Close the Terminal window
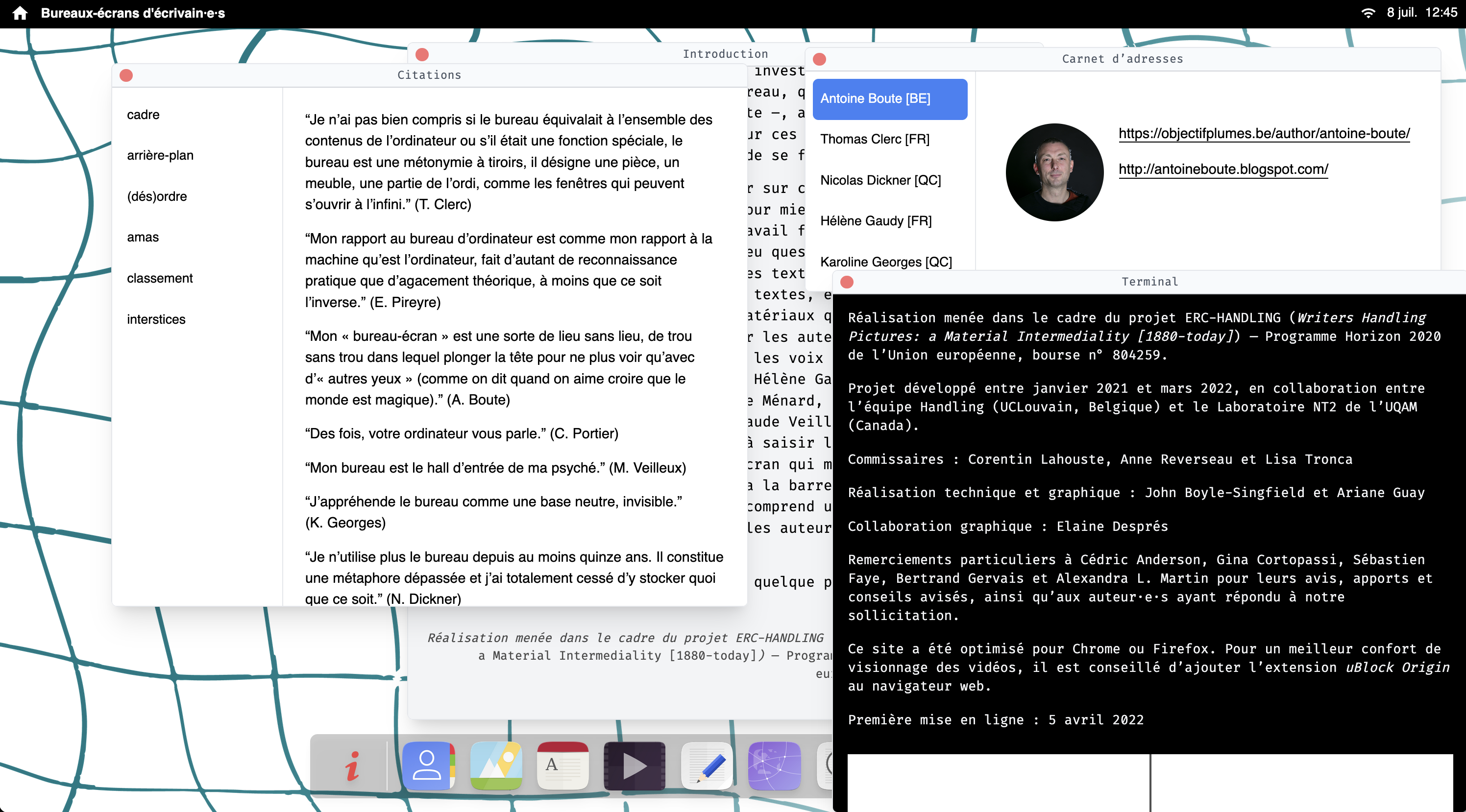The height and width of the screenshot is (812, 1466). pos(847,282)
